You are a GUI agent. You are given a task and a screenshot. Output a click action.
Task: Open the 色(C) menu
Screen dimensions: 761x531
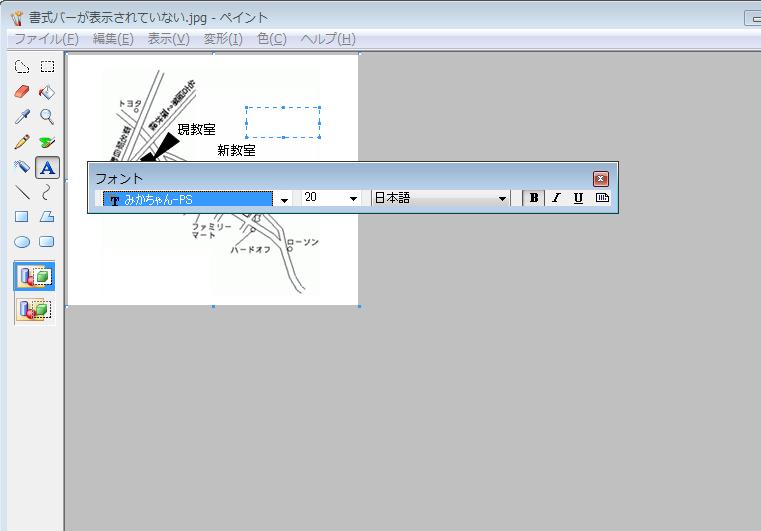pos(272,39)
